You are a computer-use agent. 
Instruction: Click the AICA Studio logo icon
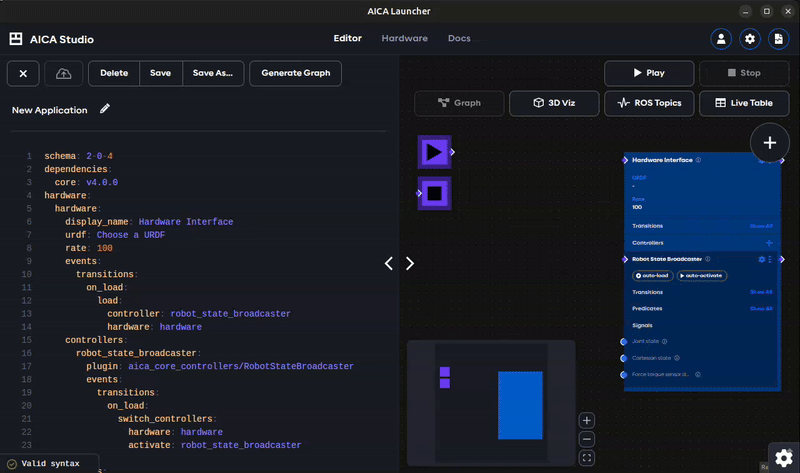[x=16, y=39]
